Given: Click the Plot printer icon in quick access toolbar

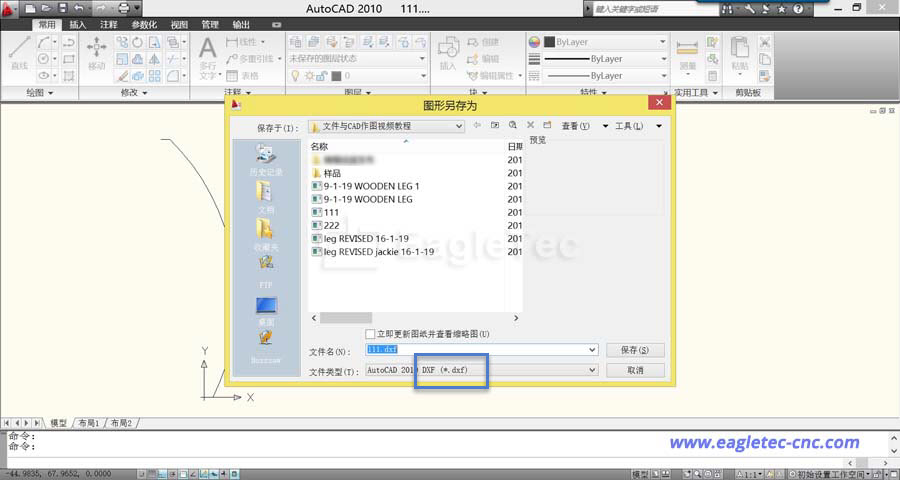Looking at the screenshot, I should click(124, 8).
